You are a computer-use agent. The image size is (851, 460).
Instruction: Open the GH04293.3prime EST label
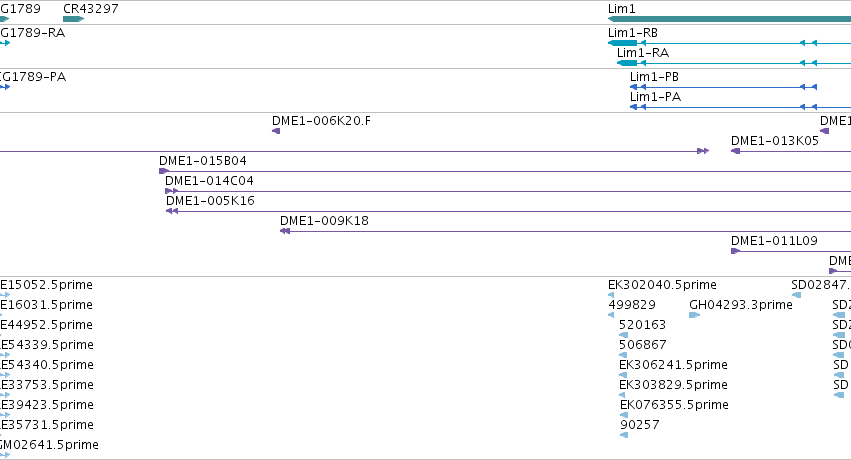click(741, 305)
